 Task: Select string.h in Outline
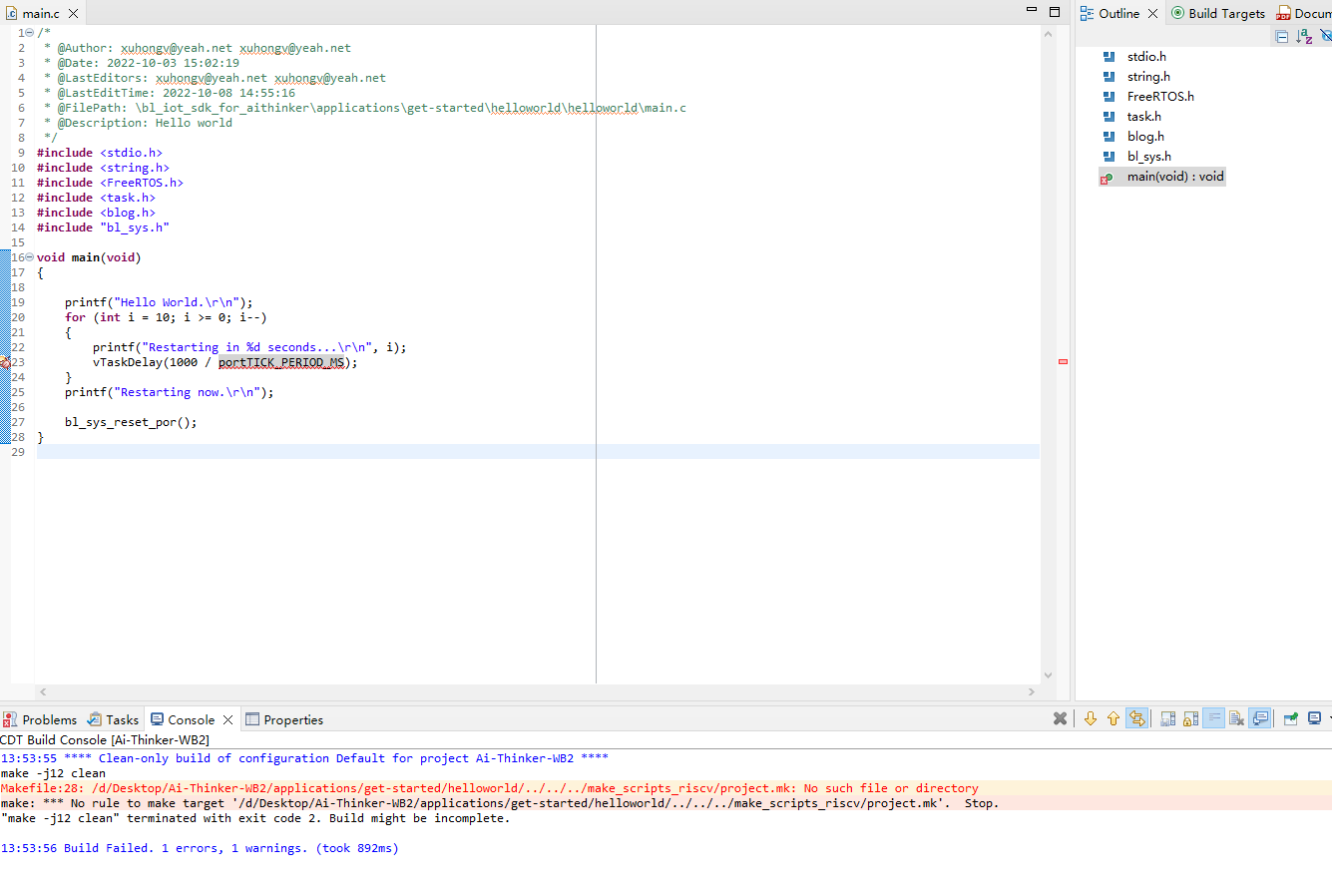[x=1148, y=77]
